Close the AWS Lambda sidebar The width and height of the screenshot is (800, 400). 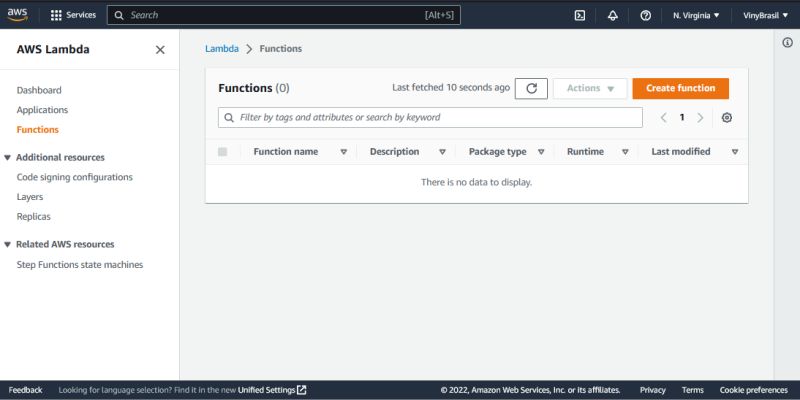point(160,49)
